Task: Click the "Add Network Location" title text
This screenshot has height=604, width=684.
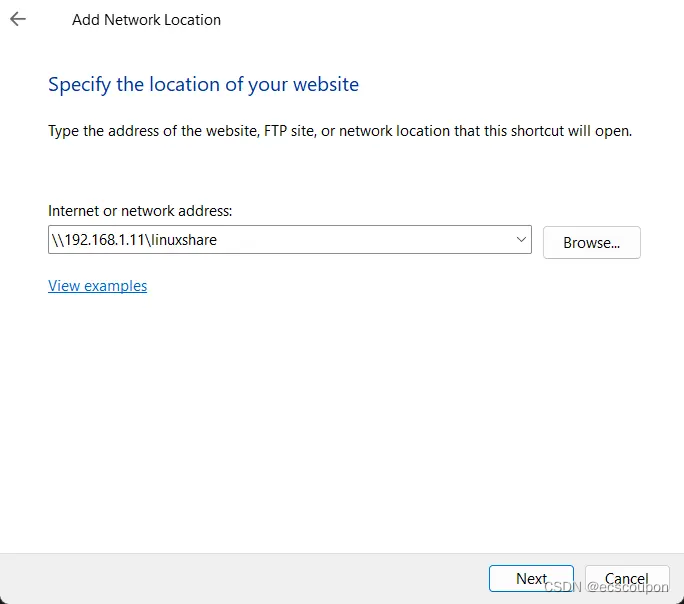Action: (x=146, y=20)
